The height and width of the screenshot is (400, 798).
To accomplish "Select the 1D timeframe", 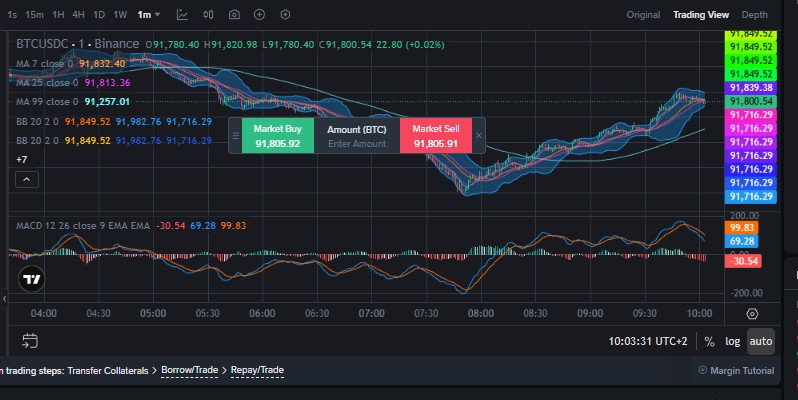I will click(x=99, y=15).
